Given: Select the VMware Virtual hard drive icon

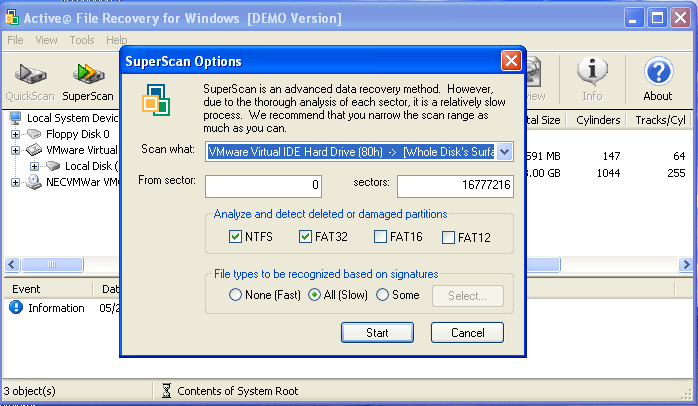Looking at the screenshot, I should tap(34, 150).
